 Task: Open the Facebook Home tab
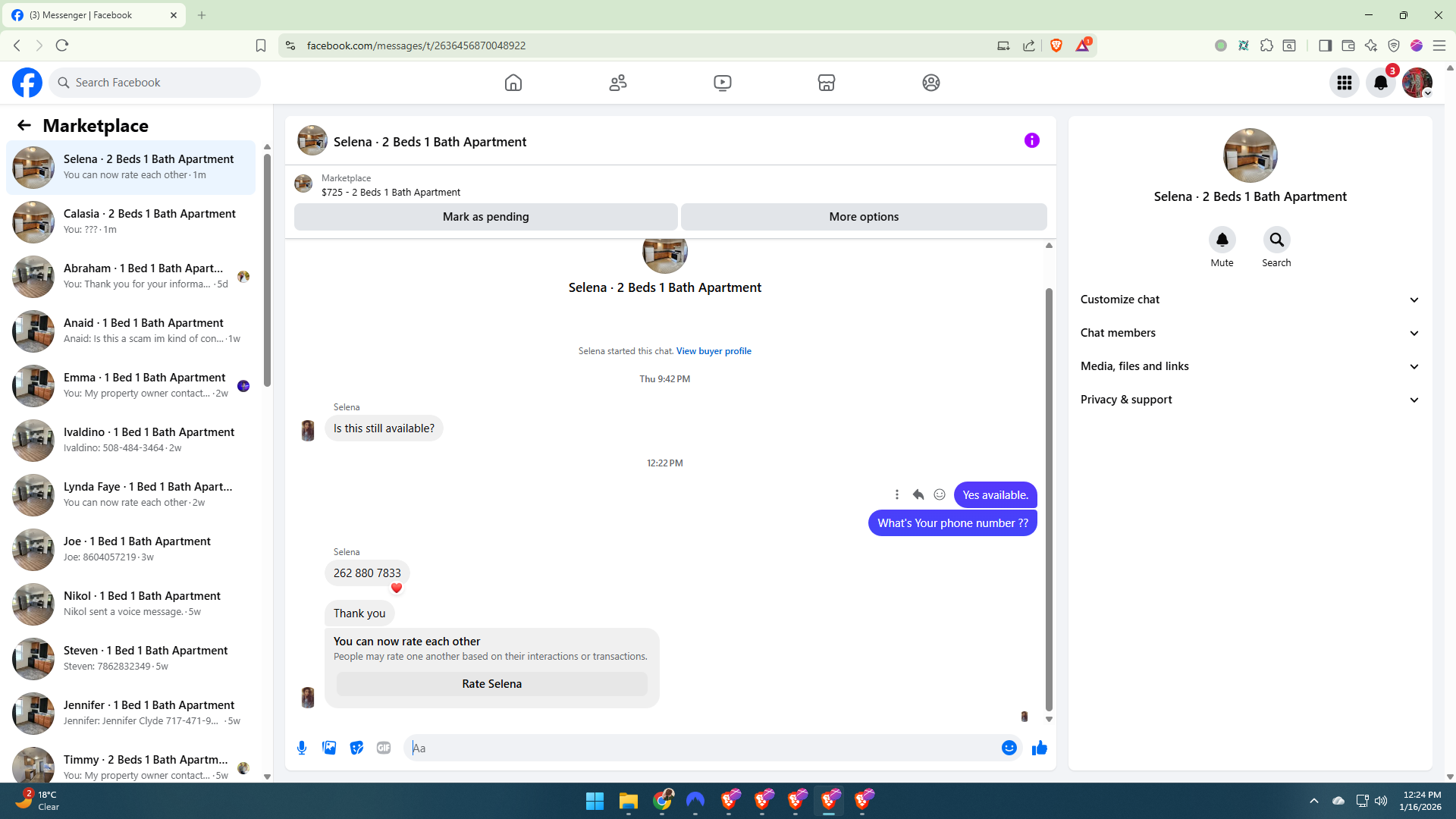pos(513,83)
